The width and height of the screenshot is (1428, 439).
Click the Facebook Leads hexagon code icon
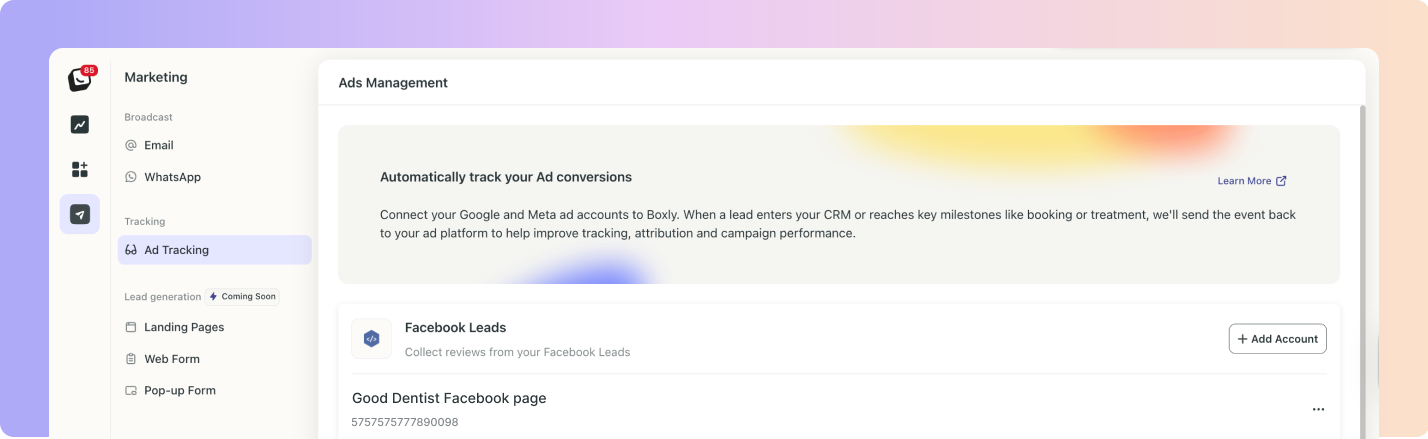371,339
